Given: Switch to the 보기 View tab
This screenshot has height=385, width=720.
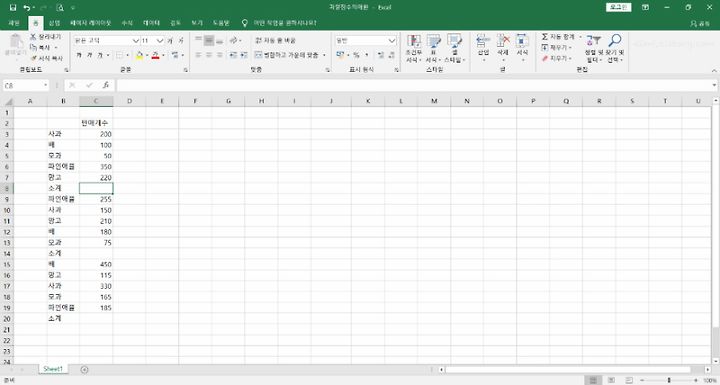Looking at the screenshot, I should [197, 23].
